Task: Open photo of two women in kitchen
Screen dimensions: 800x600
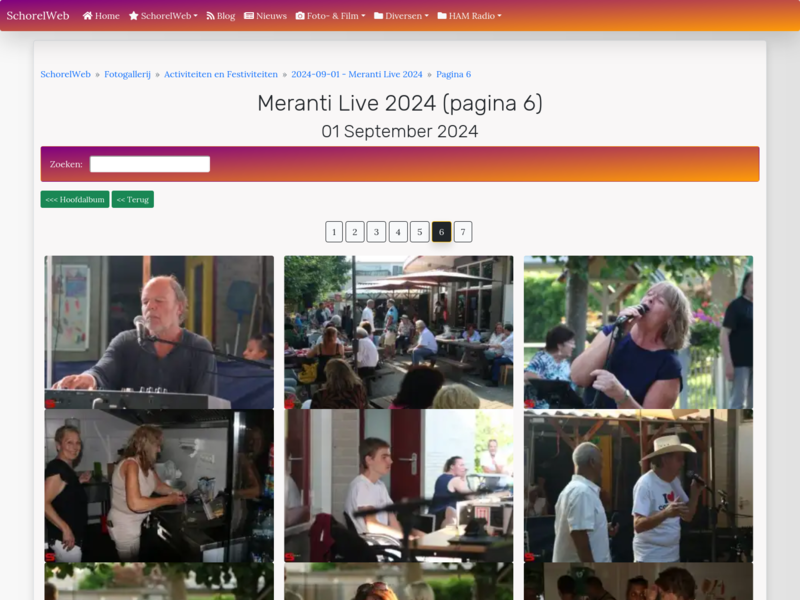Action: (159, 486)
